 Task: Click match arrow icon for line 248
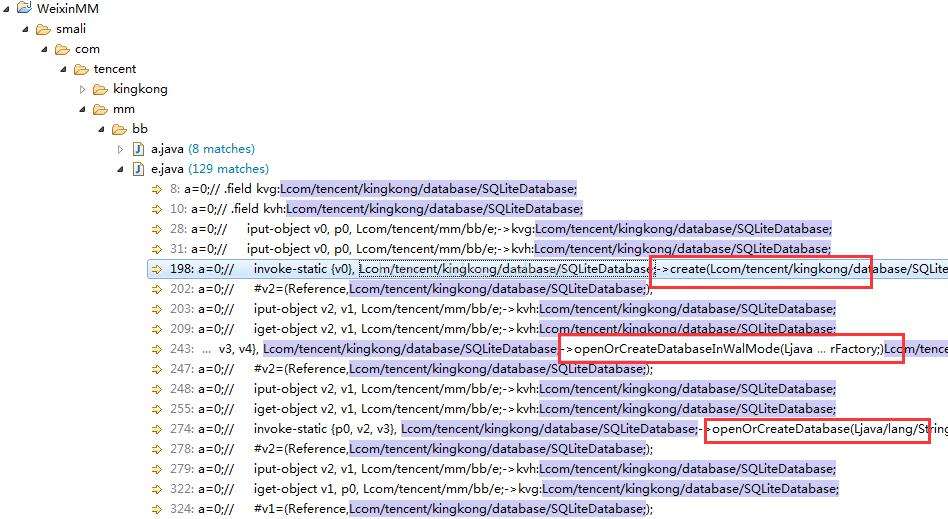tap(157, 389)
